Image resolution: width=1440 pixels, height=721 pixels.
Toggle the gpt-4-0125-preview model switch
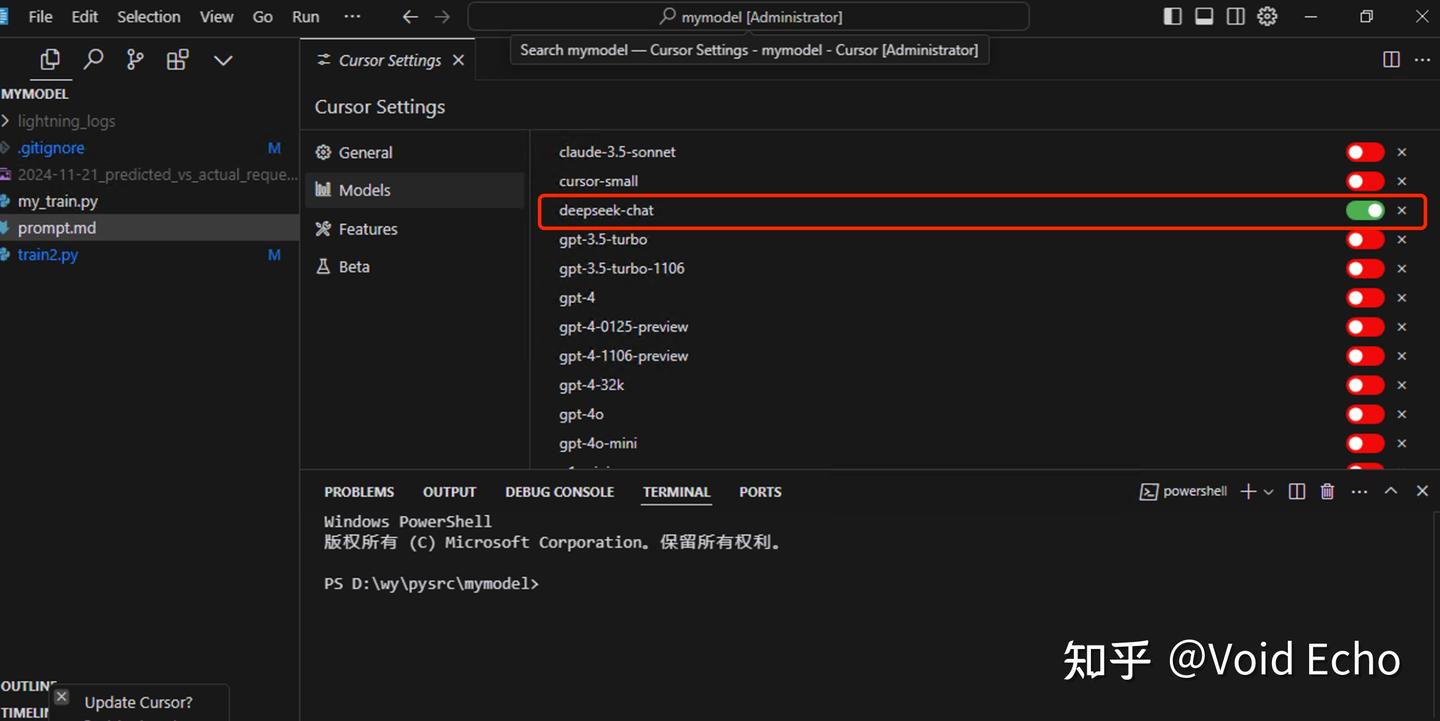click(x=1365, y=326)
